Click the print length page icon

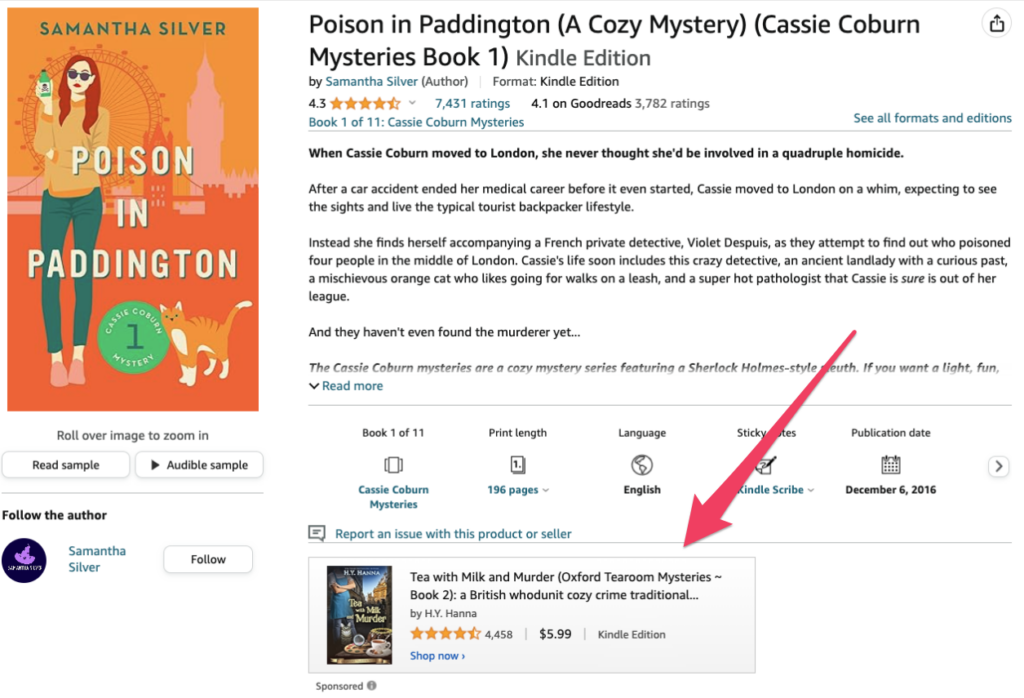pos(518,465)
